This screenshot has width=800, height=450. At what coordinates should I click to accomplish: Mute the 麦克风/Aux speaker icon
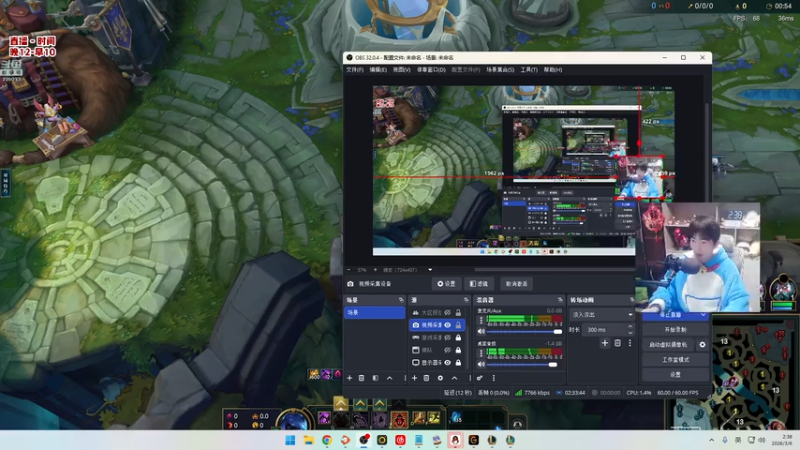coord(481,332)
